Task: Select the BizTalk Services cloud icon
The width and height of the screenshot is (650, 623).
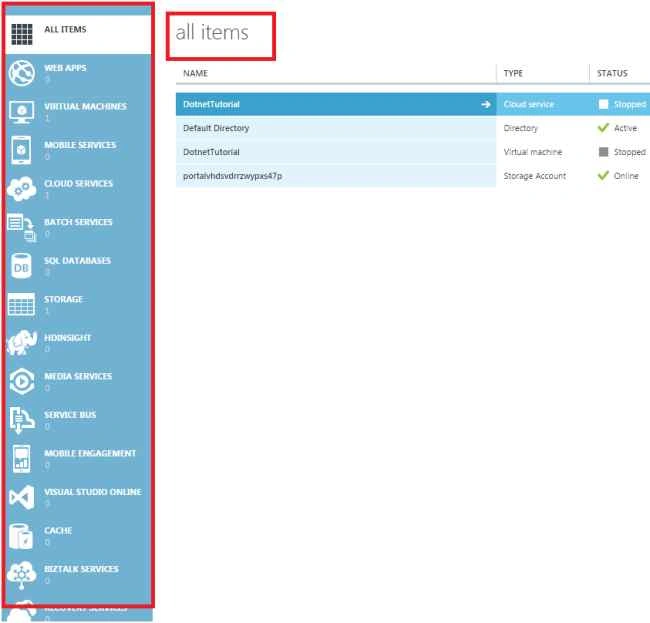Action: pyautogui.click(x=22, y=575)
